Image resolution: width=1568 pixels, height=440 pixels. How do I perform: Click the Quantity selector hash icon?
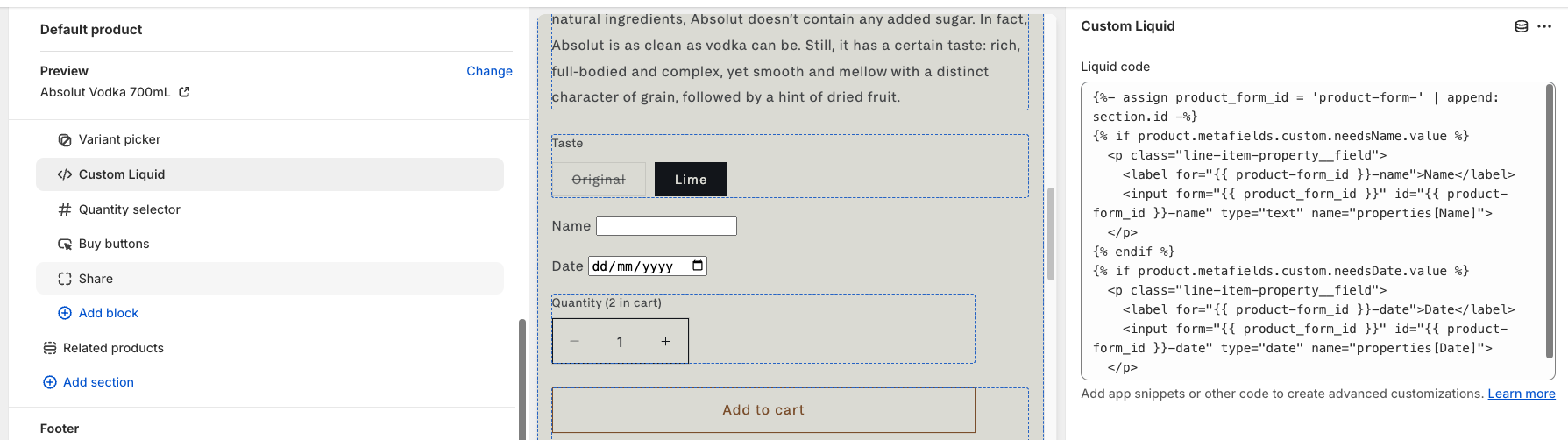click(x=64, y=209)
